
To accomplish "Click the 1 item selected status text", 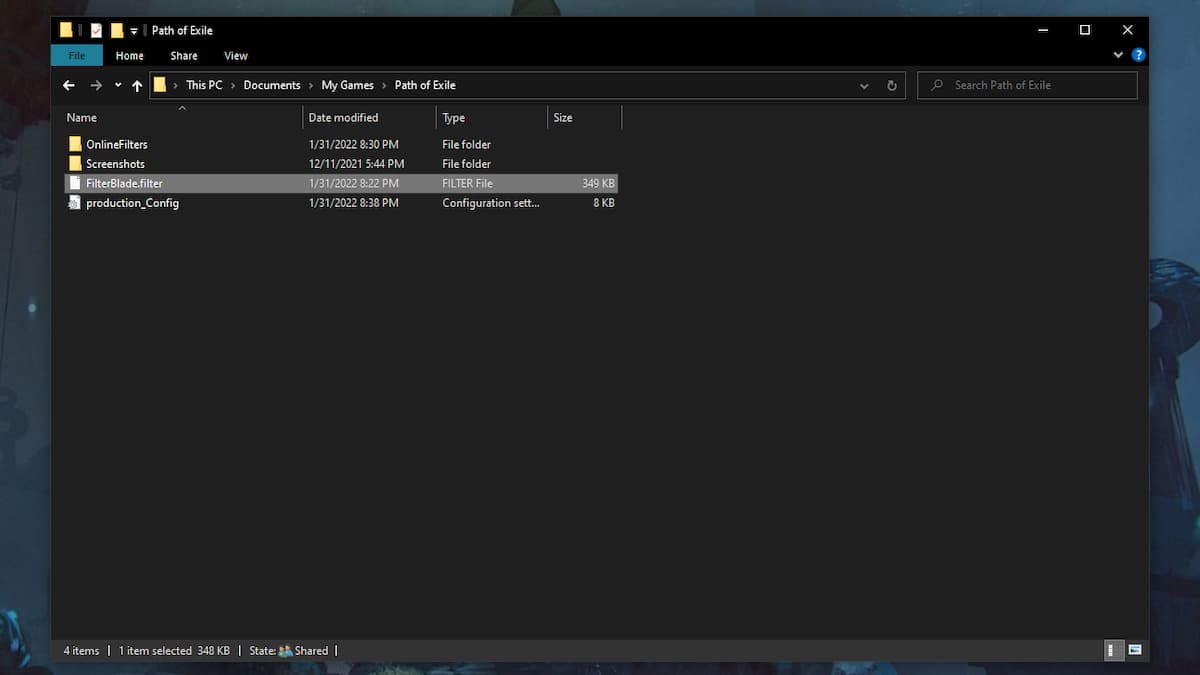I will click(155, 651).
